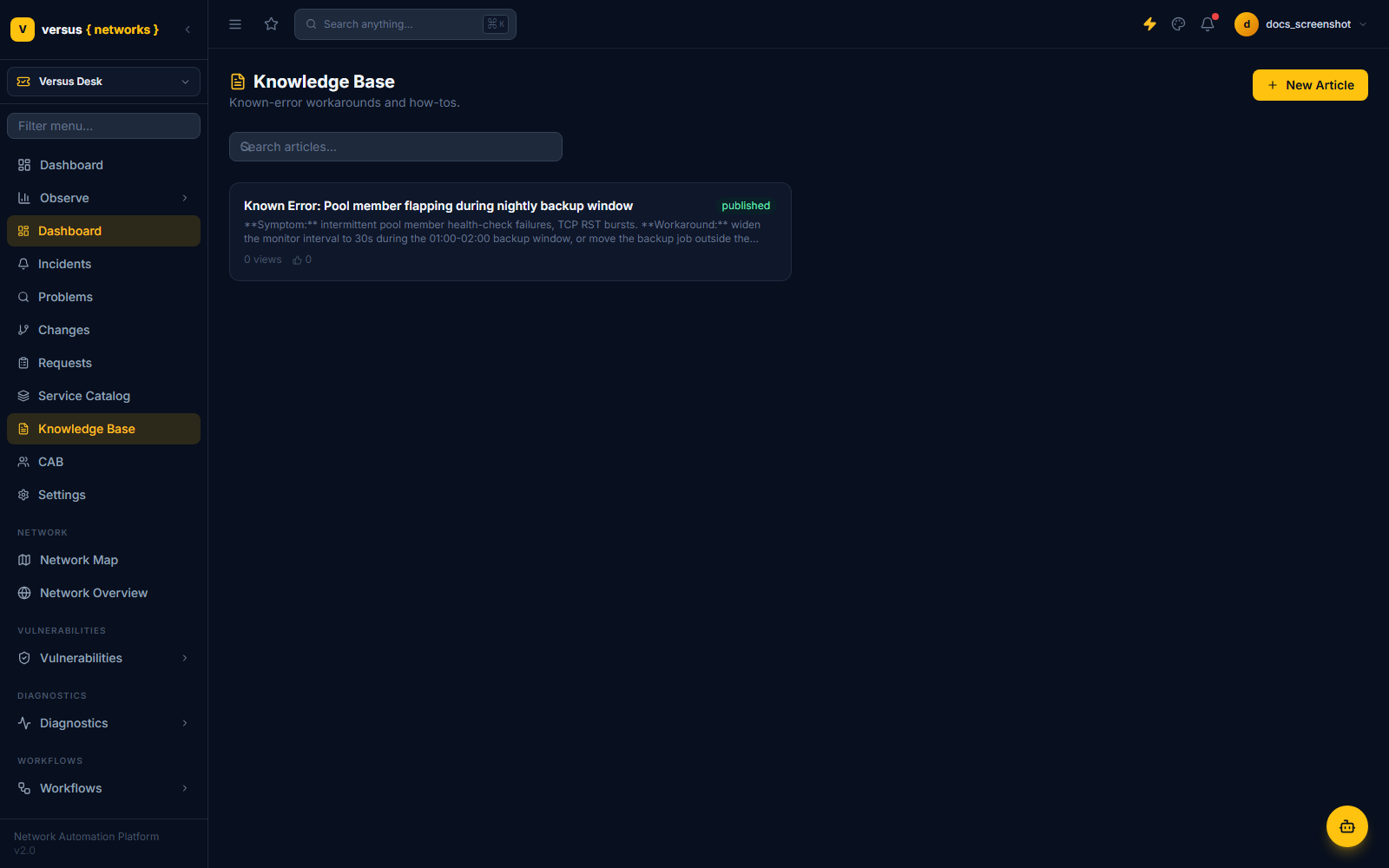
Task: Open the chatbot assistant button
Action: (x=1346, y=826)
